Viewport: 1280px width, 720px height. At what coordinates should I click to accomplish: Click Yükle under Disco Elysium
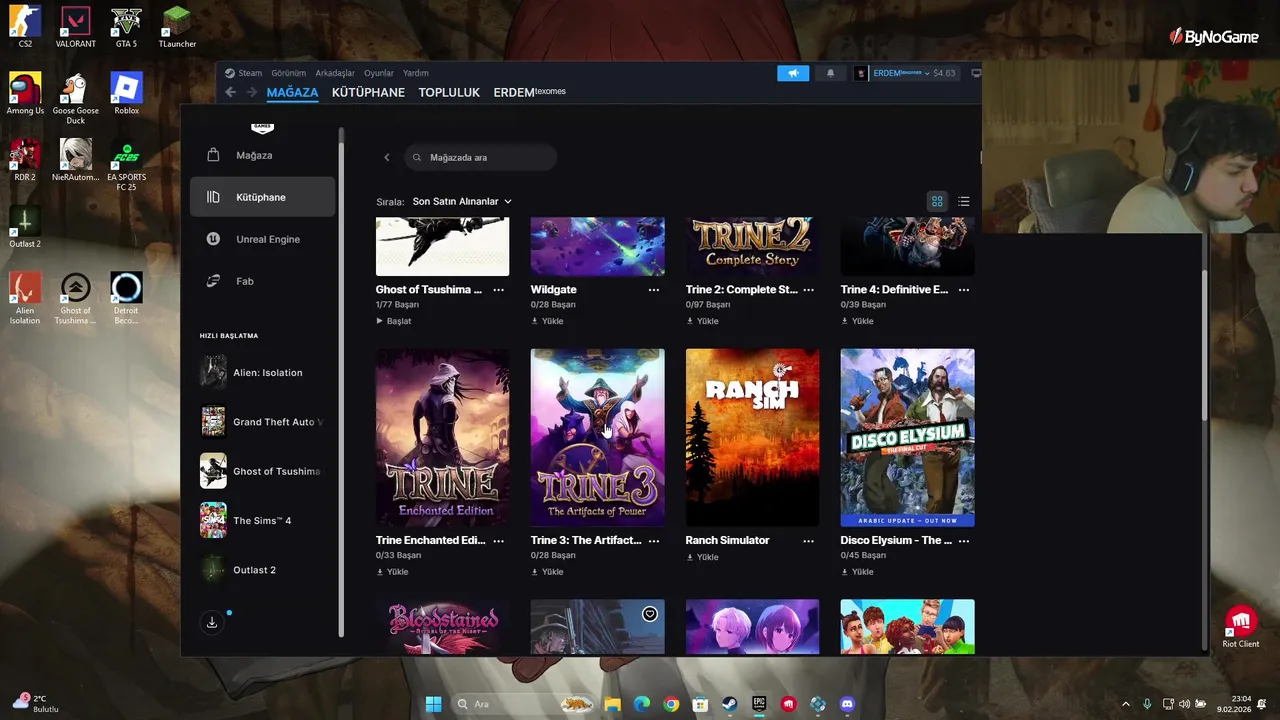857,572
